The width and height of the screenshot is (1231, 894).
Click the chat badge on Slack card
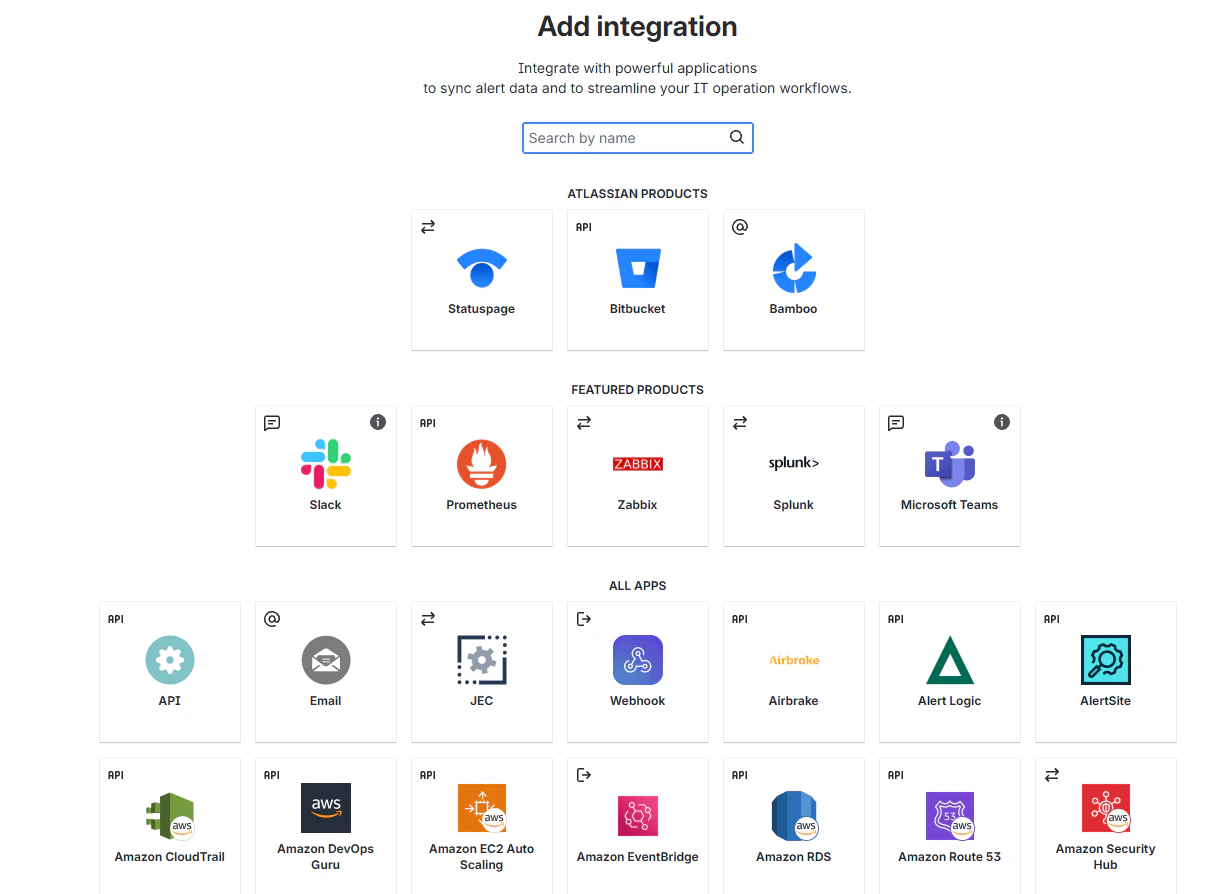[272, 423]
